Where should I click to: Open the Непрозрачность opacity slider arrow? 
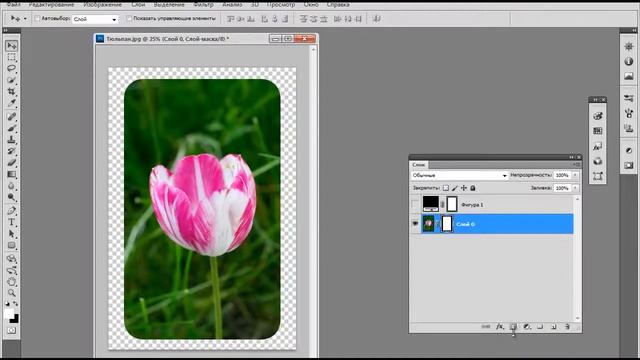(x=576, y=175)
